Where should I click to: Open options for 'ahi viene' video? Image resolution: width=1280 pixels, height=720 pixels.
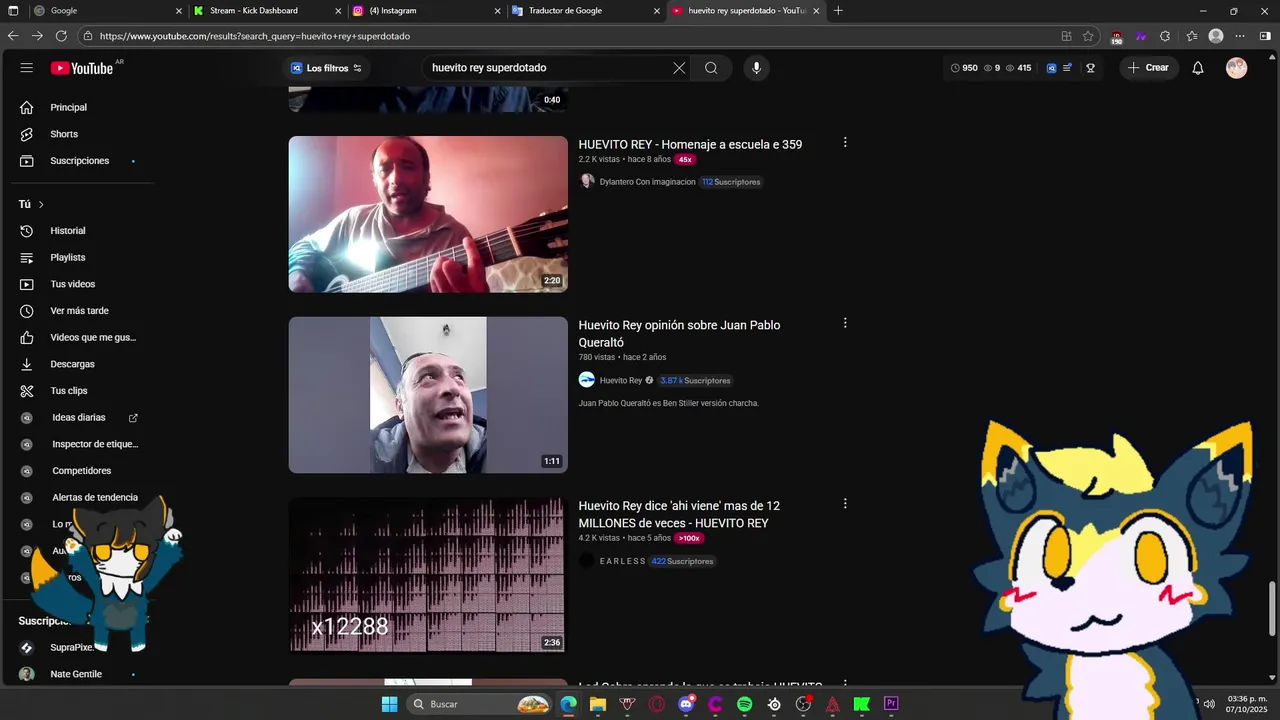click(x=845, y=504)
